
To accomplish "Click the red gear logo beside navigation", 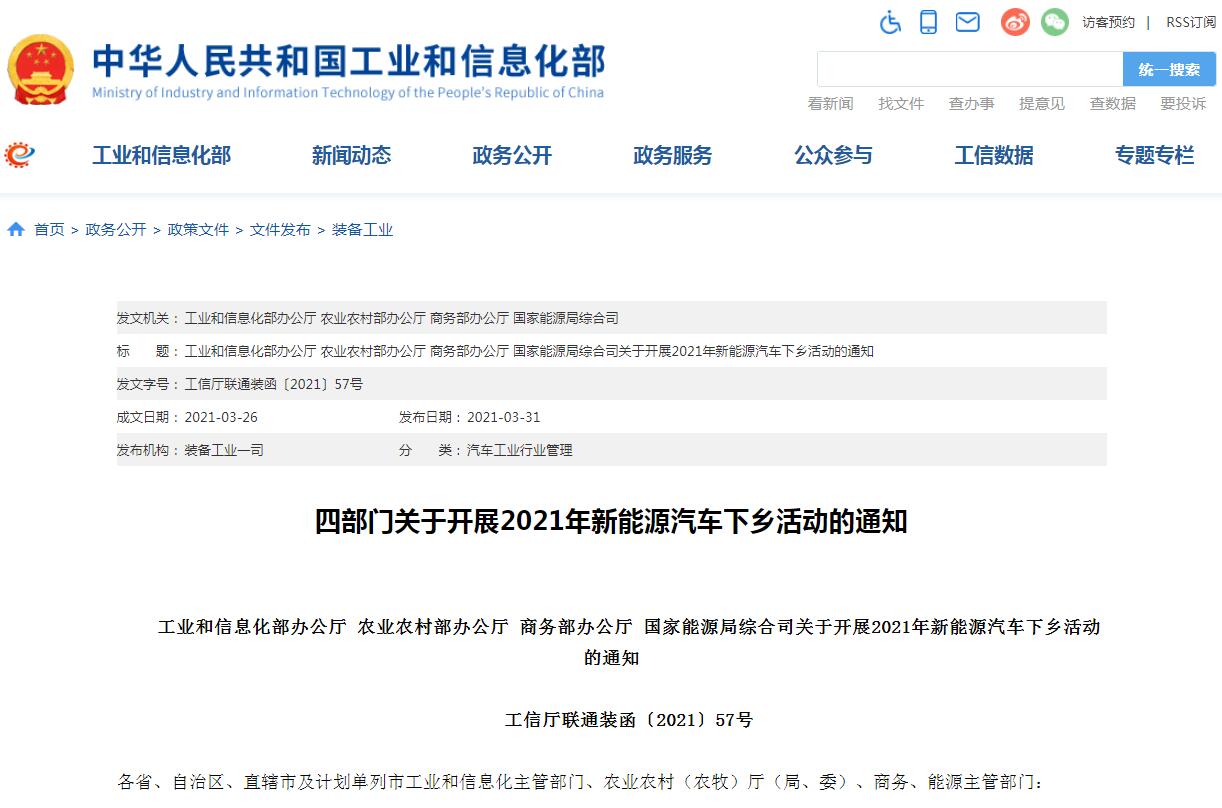I will [19, 155].
